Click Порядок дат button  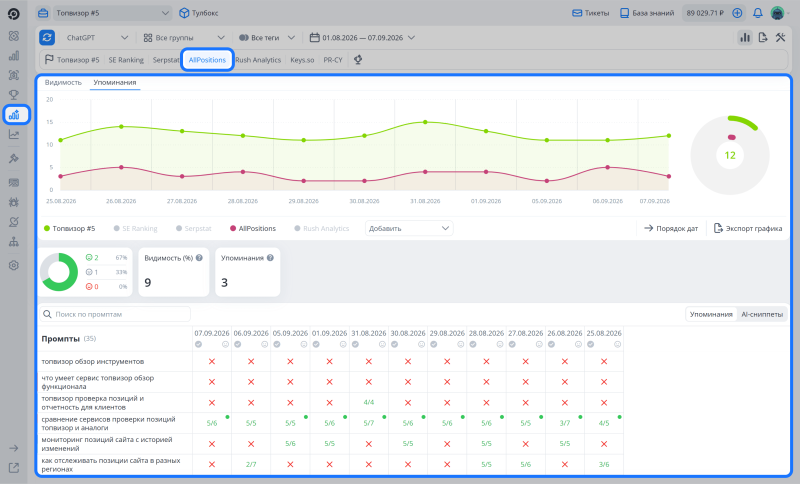pyautogui.click(x=671, y=228)
